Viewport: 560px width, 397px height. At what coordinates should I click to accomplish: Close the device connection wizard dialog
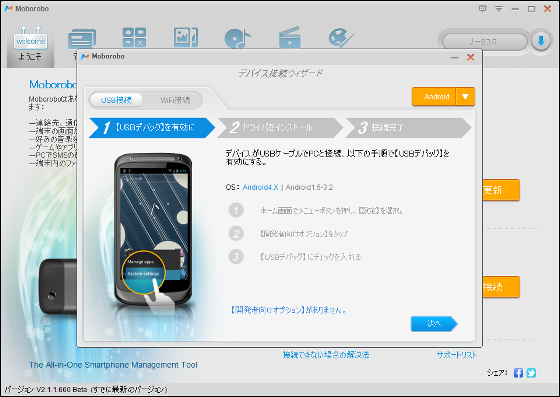[x=471, y=57]
